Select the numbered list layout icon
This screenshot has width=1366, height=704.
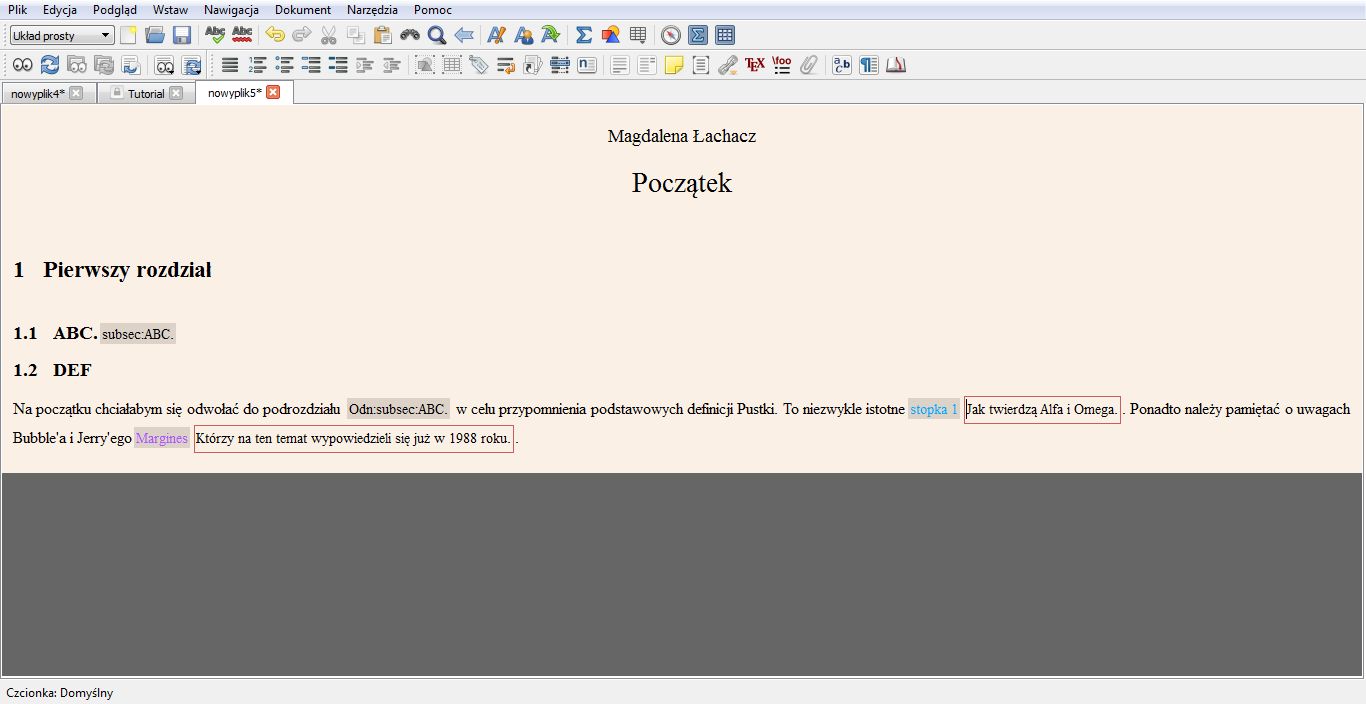pos(257,65)
